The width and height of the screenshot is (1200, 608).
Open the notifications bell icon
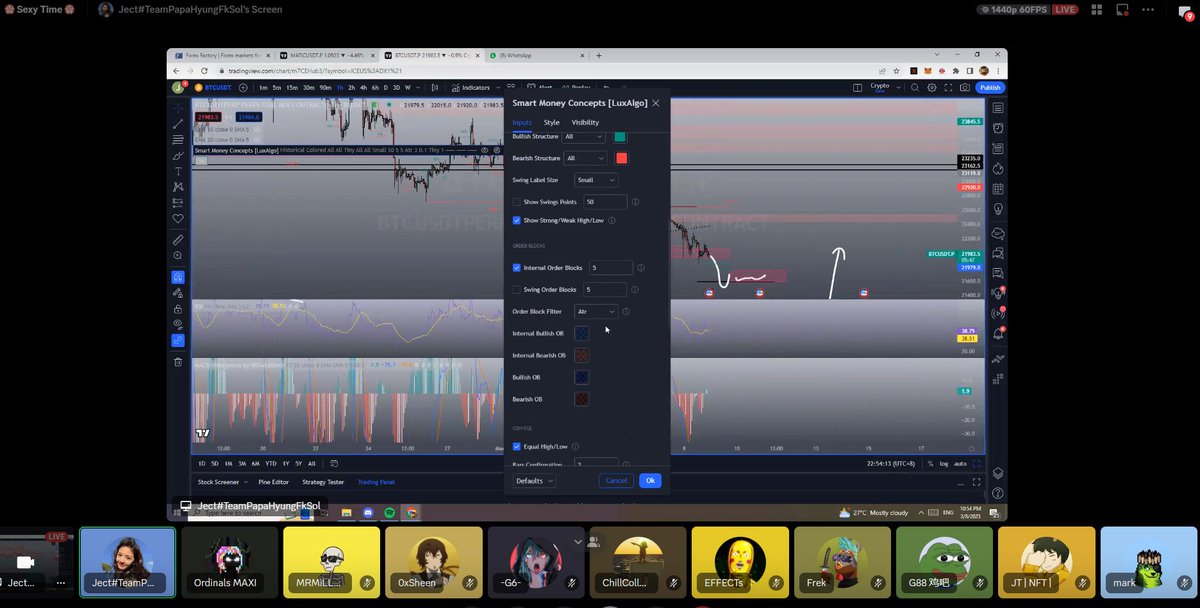click(998, 332)
